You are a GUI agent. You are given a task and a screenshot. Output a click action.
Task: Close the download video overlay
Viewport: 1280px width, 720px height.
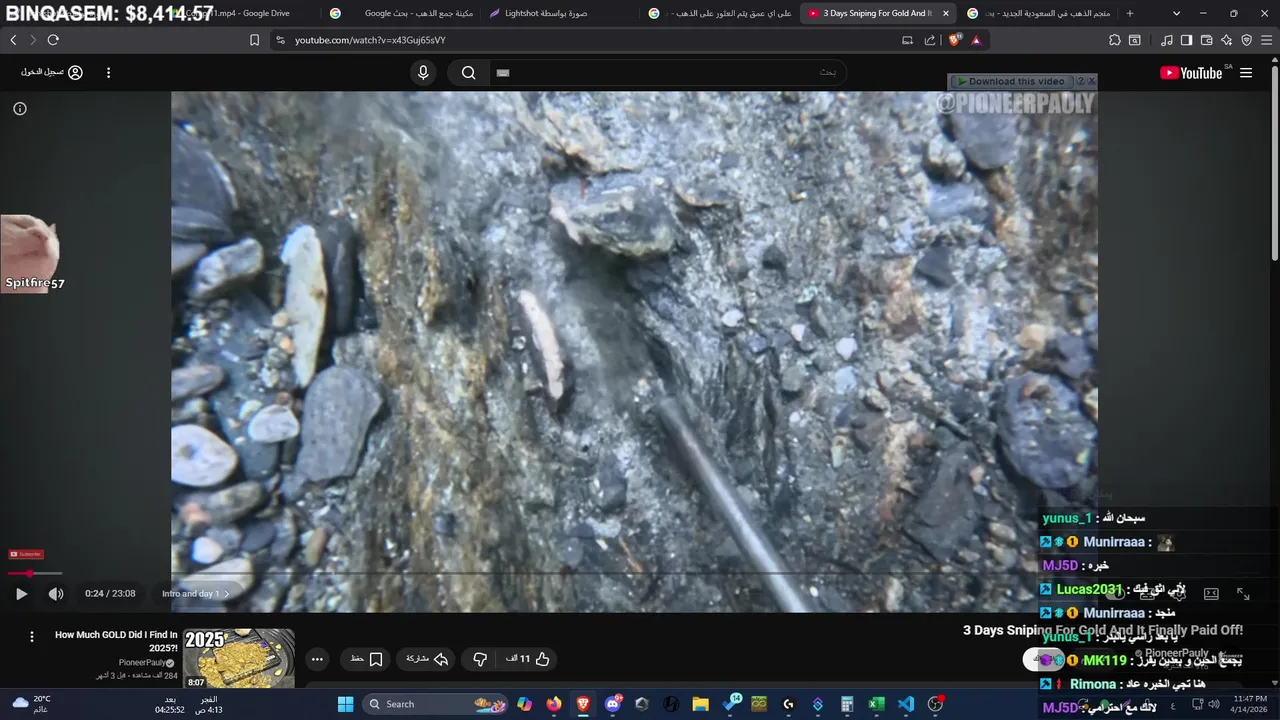tap(1091, 81)
